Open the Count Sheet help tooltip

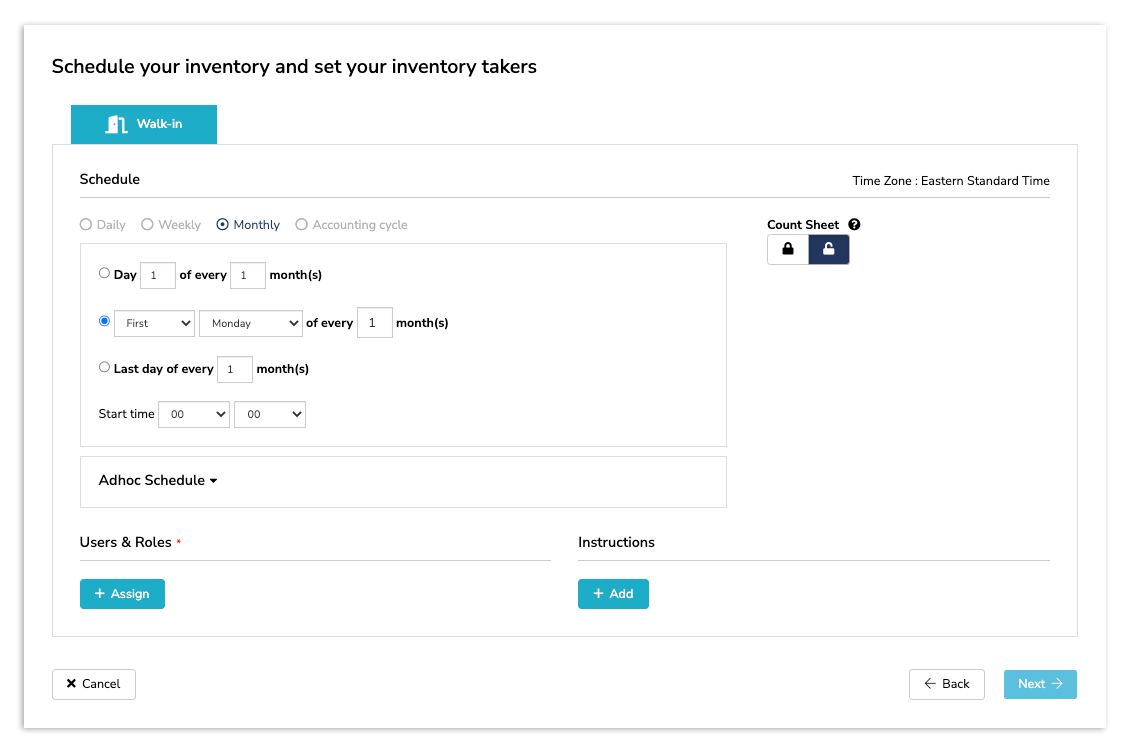point(854,224)
